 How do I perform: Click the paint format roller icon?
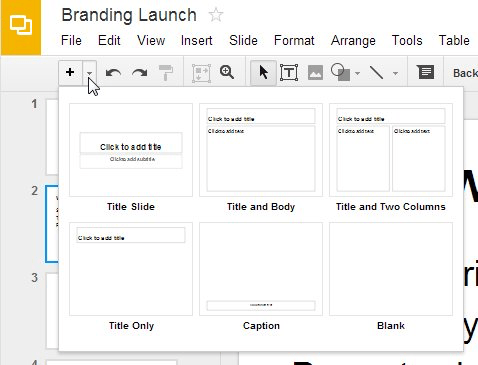coord(166,73)
